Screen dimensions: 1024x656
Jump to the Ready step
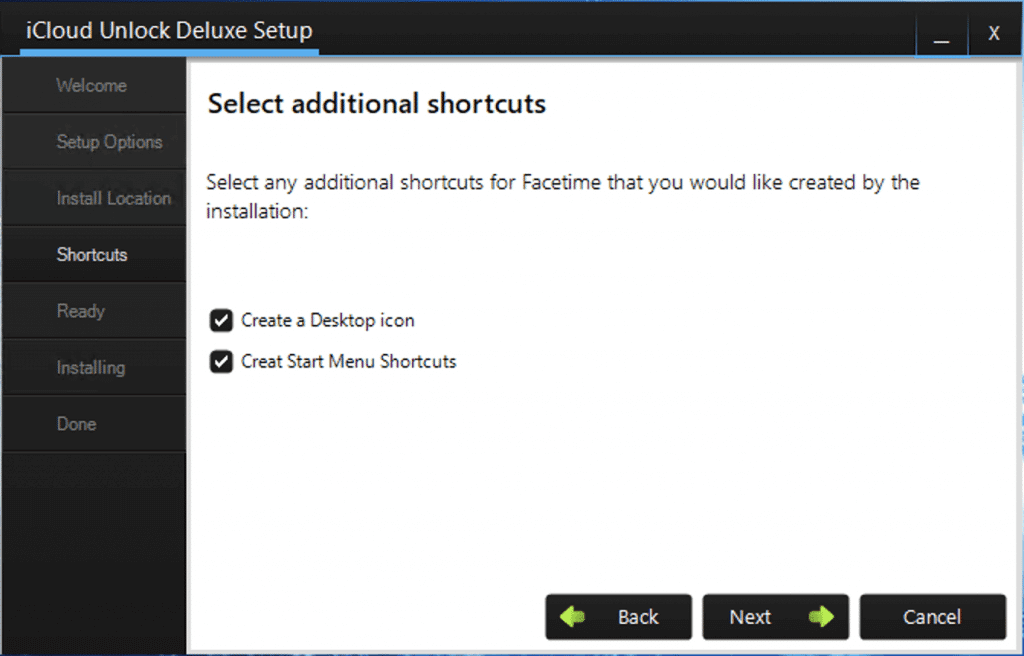click(x=94, y=311)
